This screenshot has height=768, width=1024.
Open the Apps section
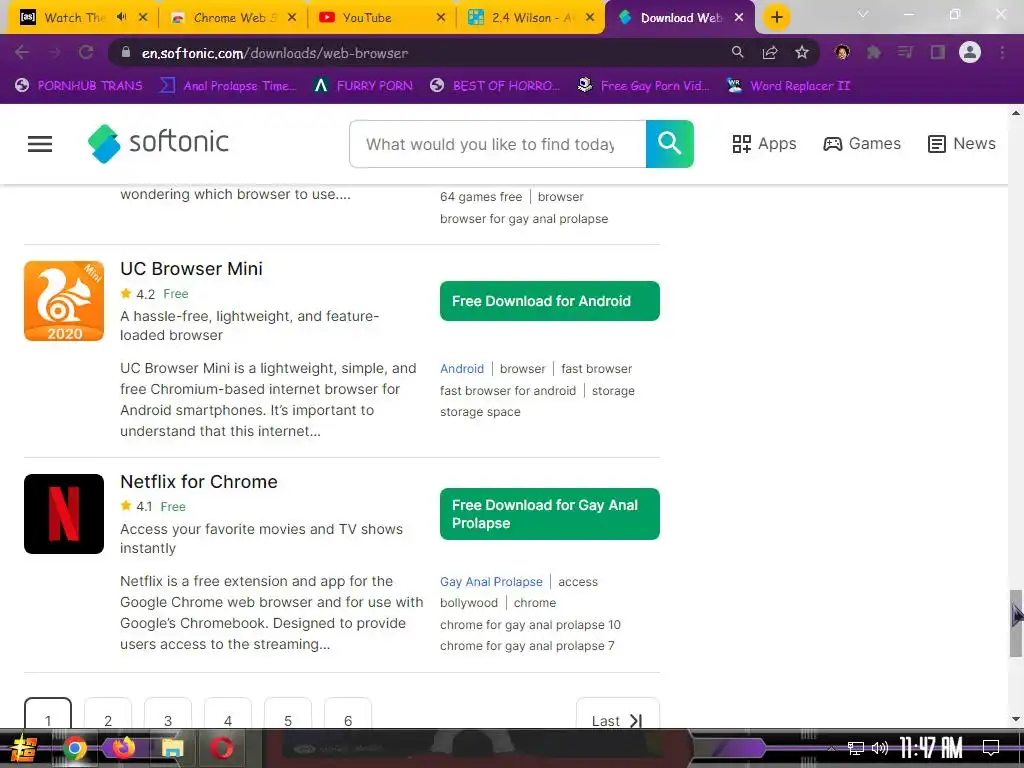(764, 144)
